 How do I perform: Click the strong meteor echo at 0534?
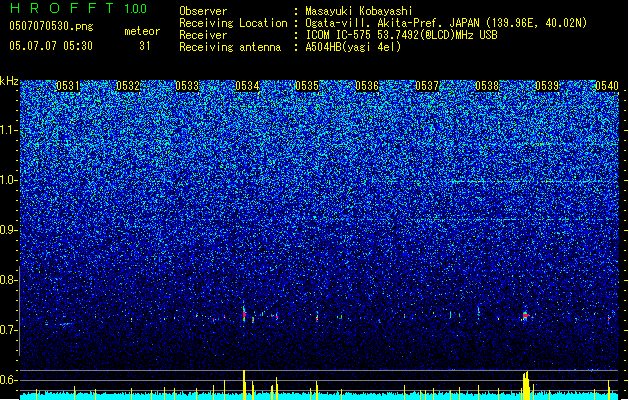244,313
